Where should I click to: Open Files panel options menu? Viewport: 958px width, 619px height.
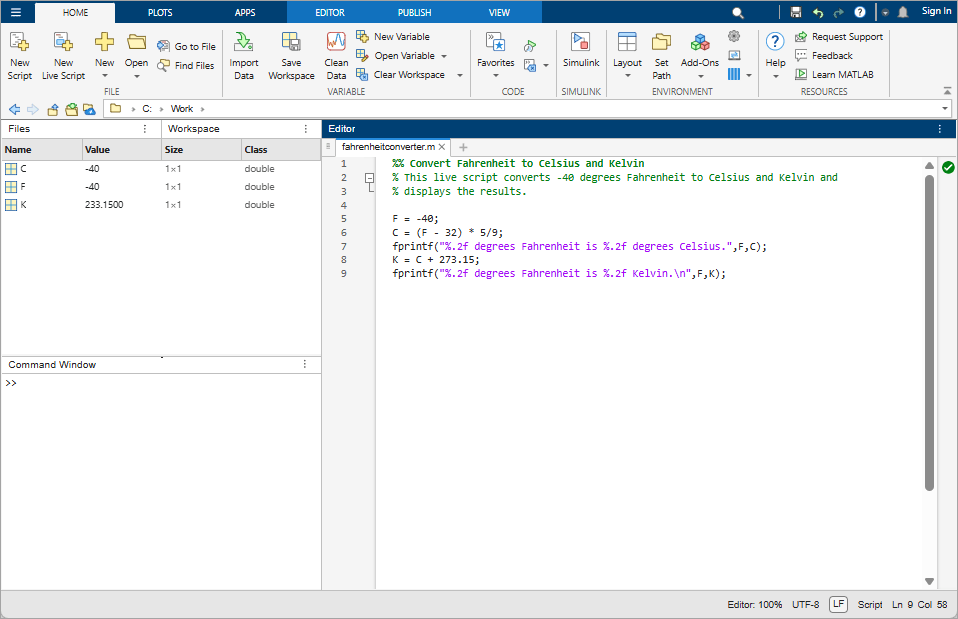[x=145, y=129]
